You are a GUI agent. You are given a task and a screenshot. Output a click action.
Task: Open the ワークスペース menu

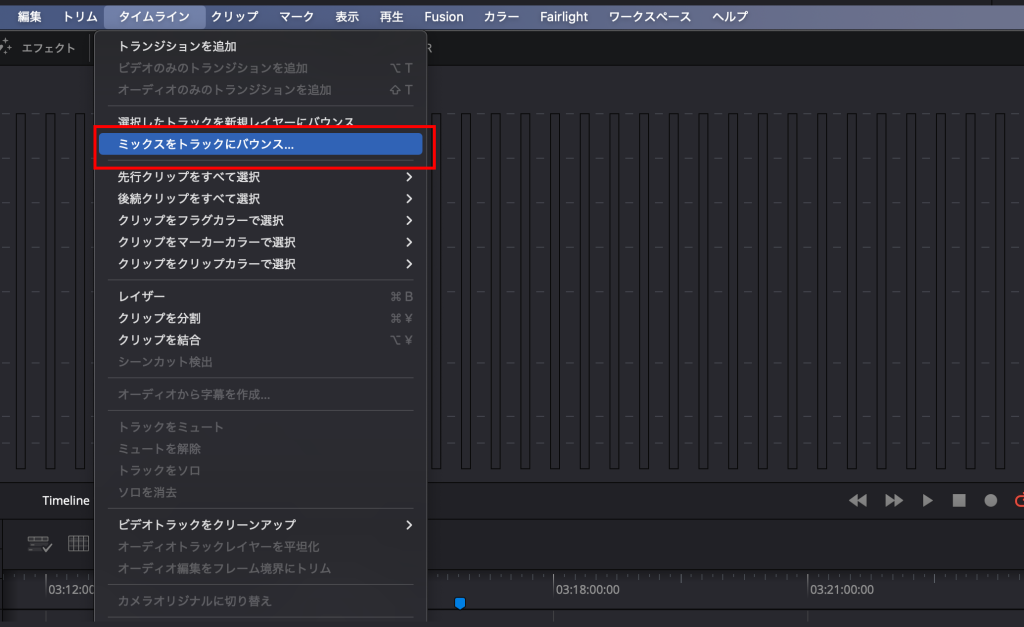pos(649,16)
